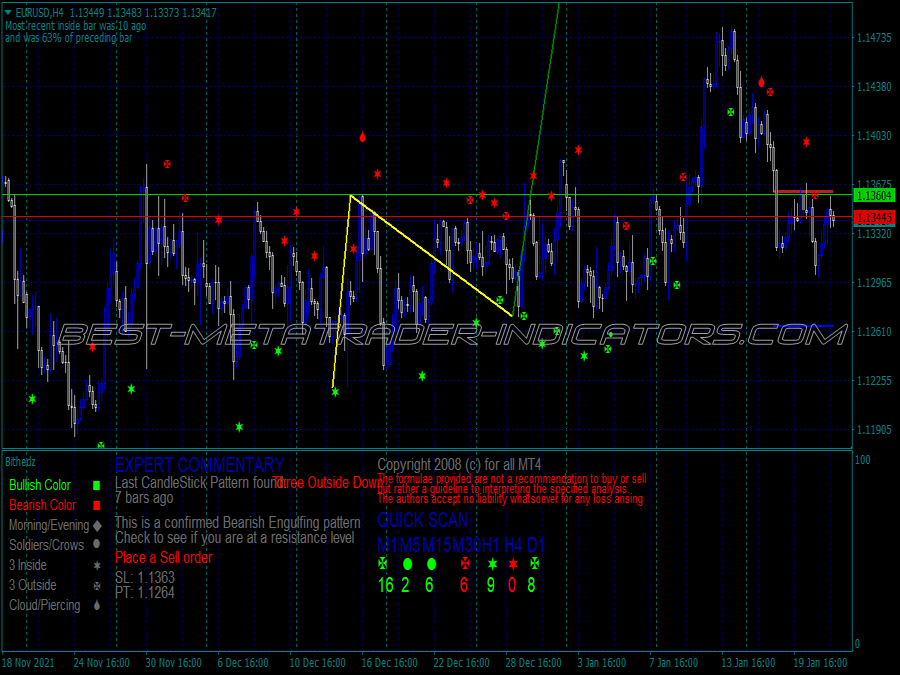Click the 'Three Outside Down' pattern name
Screen dimensions: 900x675
click(327, 483)
